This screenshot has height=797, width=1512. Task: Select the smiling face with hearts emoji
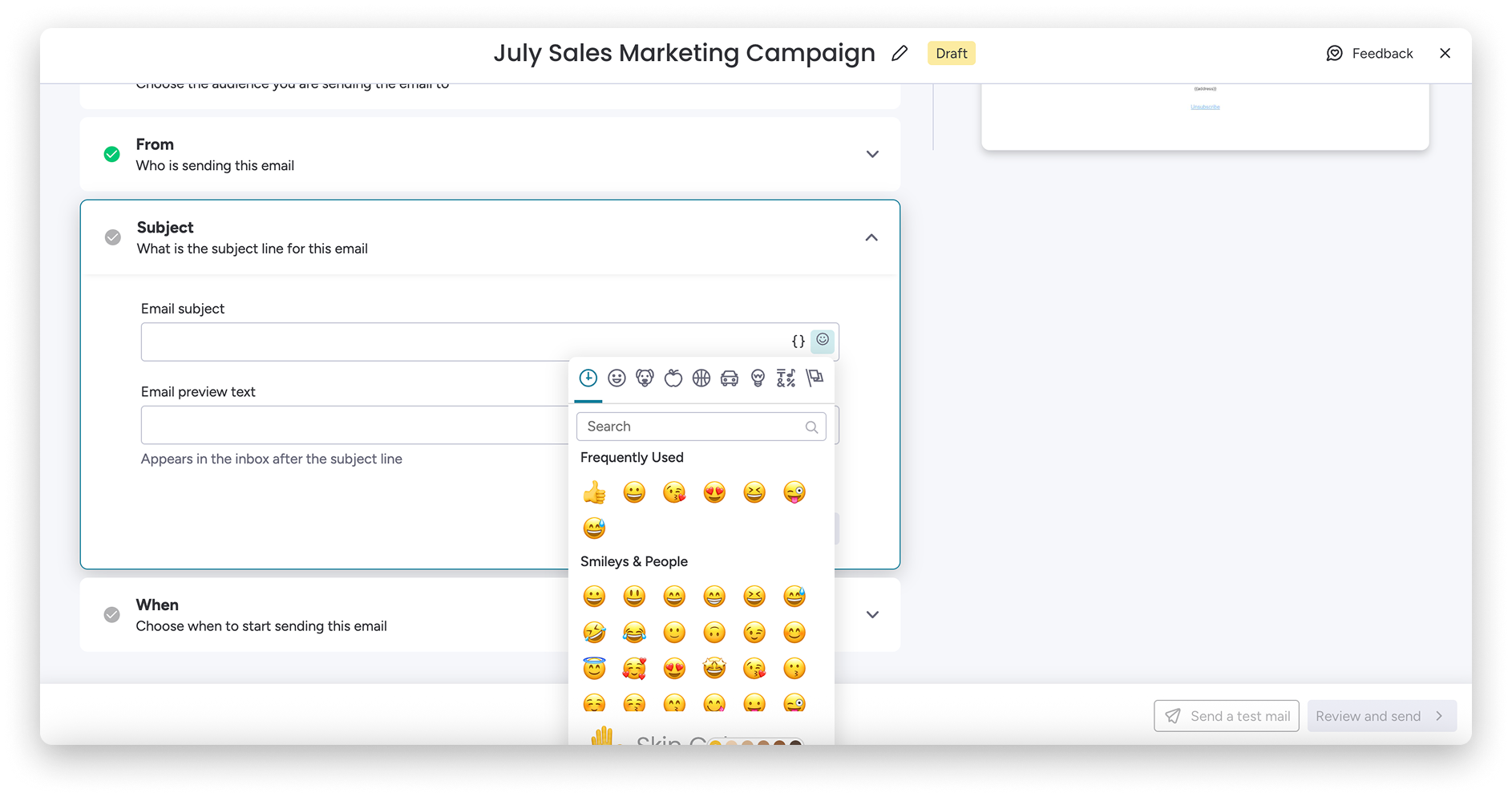(x=634, y=668)
